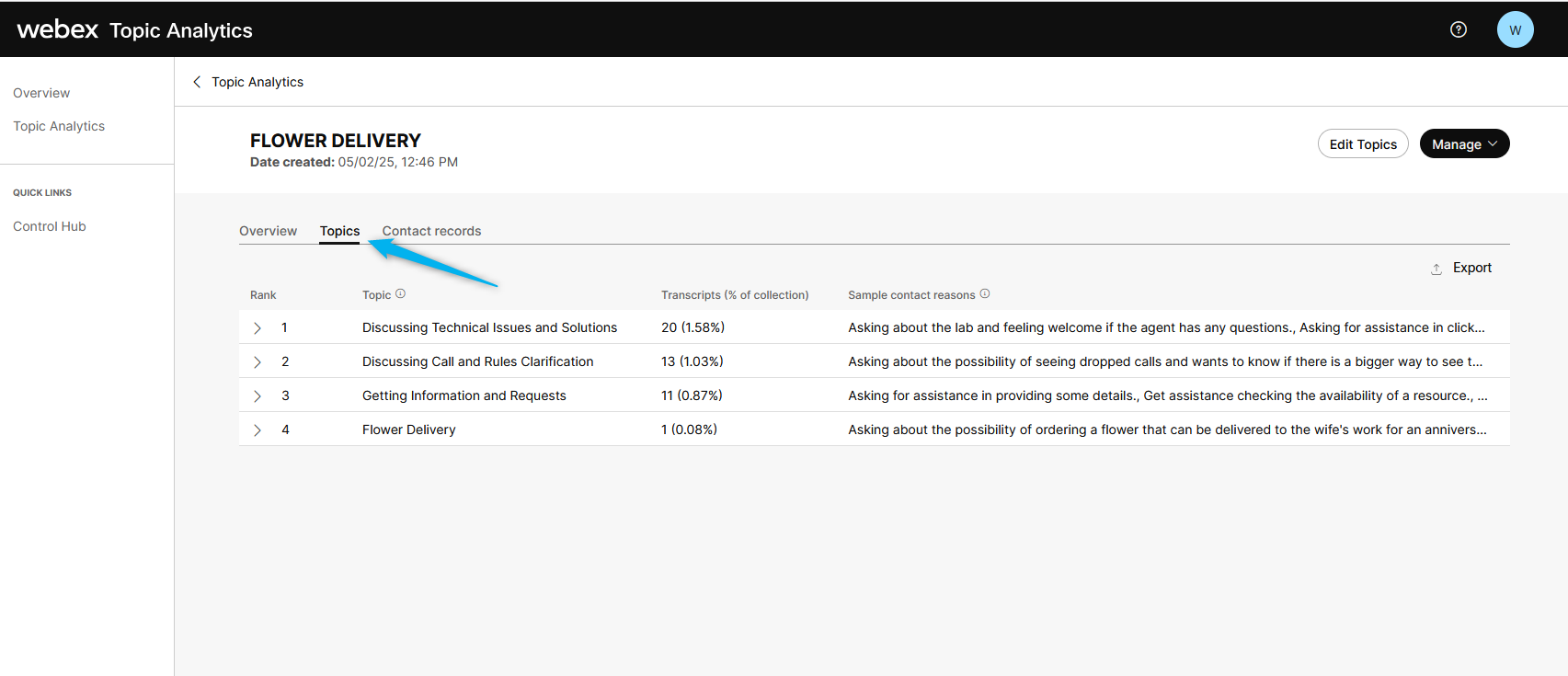
Task: Click the back arrow beside Topic Analytics
Action: 197,82
